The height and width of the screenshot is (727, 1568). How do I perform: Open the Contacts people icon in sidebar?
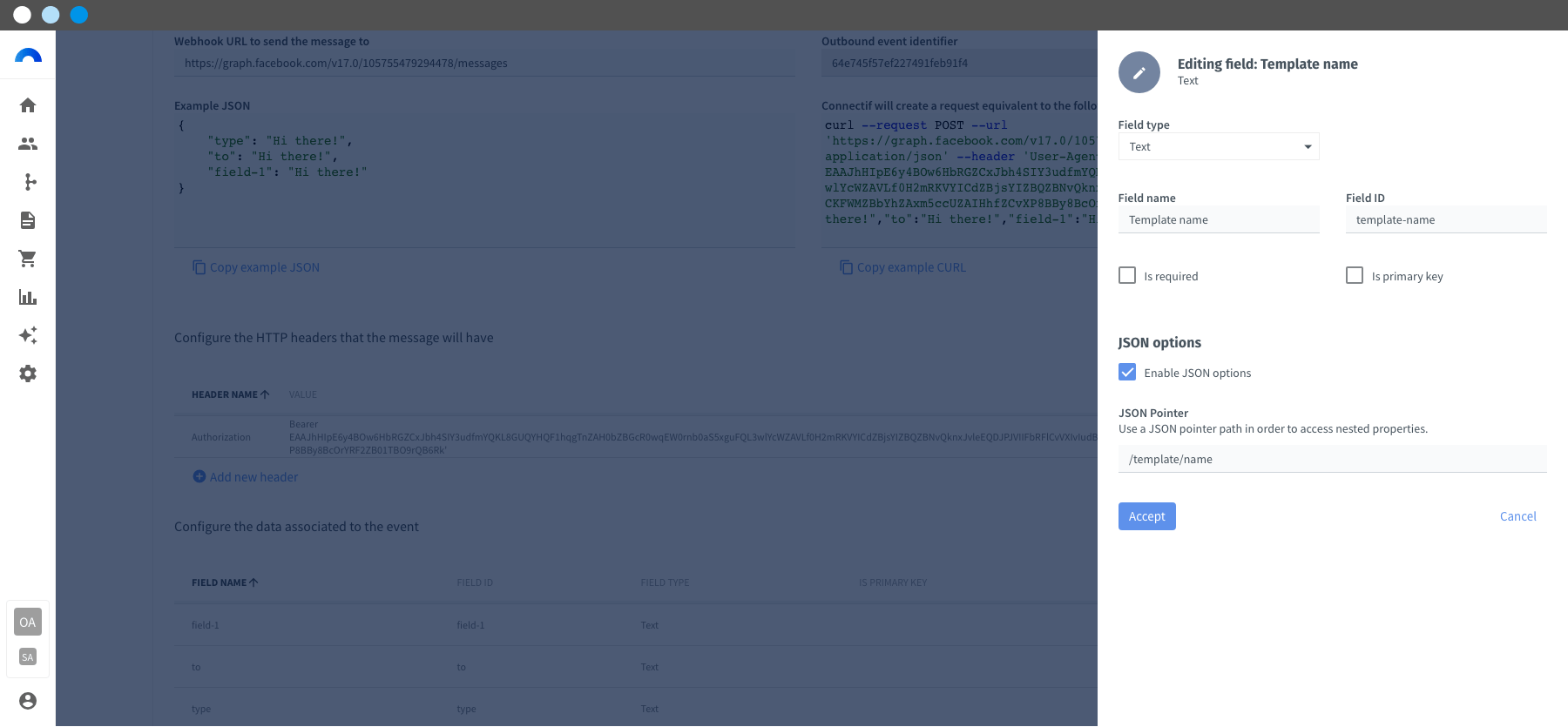click(28, 144)
